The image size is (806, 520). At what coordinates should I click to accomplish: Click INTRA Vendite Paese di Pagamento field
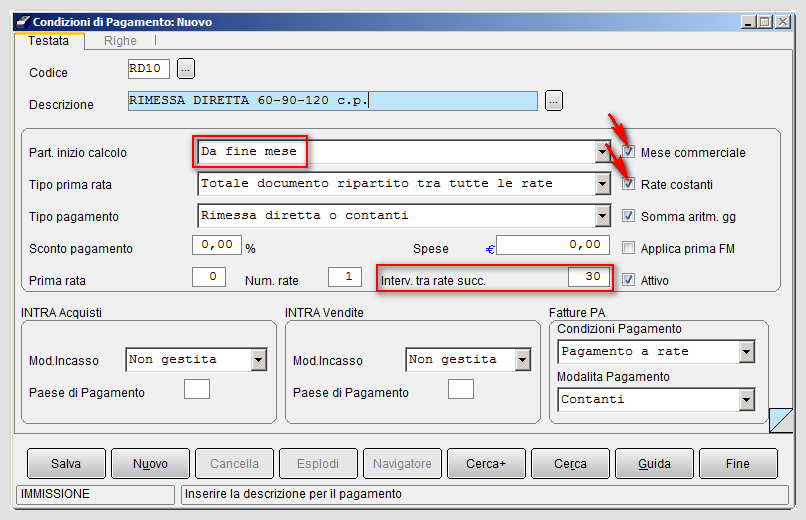click(461, 389)
